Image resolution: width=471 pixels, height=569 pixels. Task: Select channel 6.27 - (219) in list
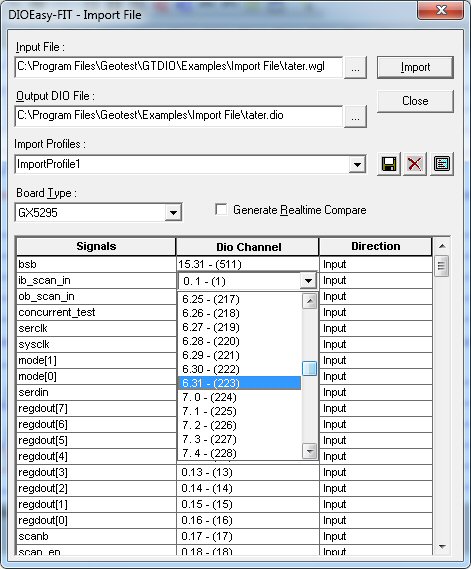coord(239,327)
